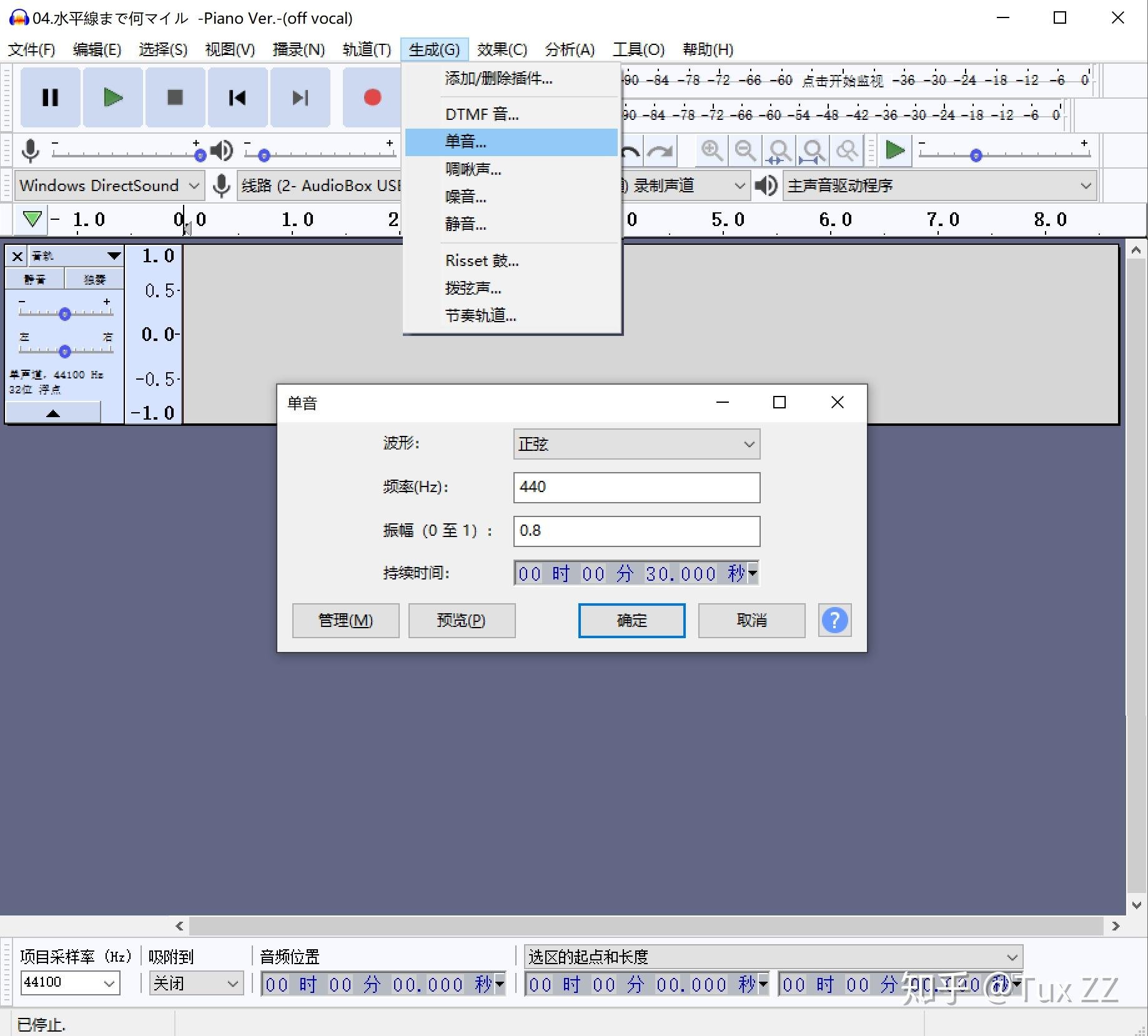
Task: Choose Risset 鼓 in the Generate menu
Action: pos(512,260)
